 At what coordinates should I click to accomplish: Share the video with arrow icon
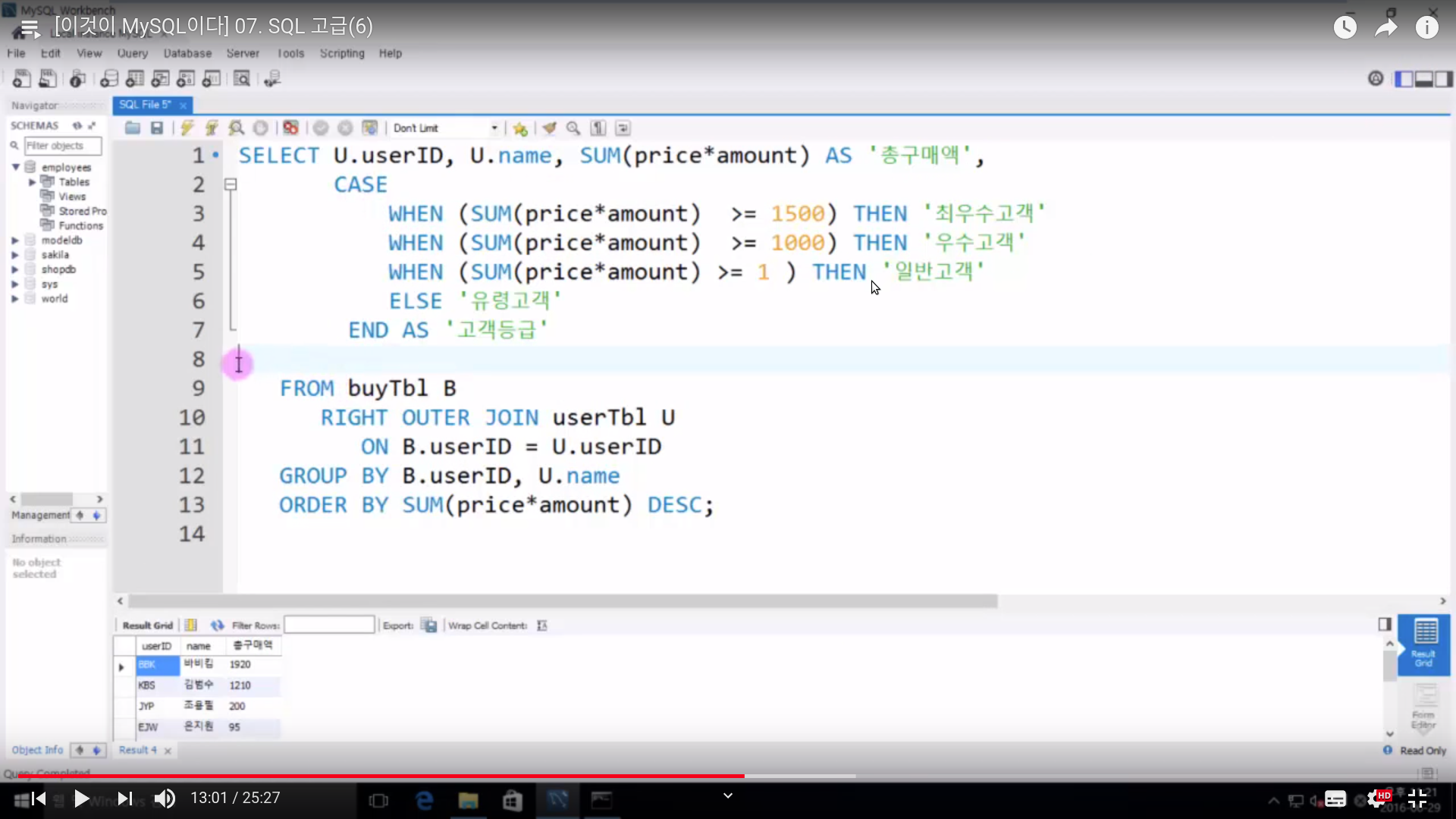click(1386, 28)
